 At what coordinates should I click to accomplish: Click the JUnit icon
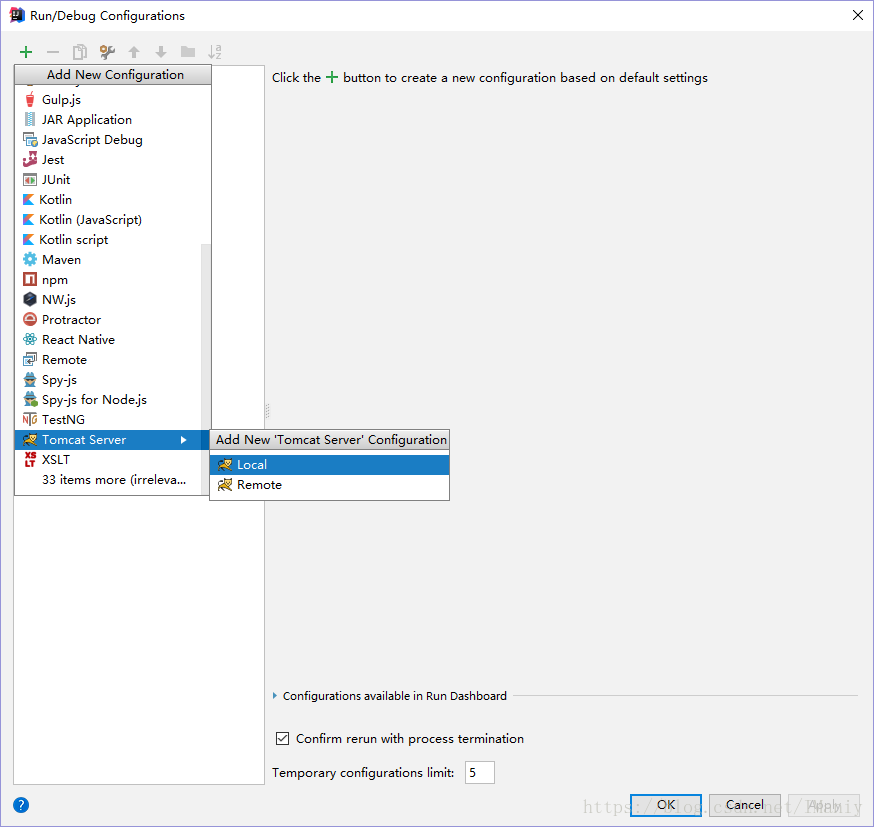point(30,179)
